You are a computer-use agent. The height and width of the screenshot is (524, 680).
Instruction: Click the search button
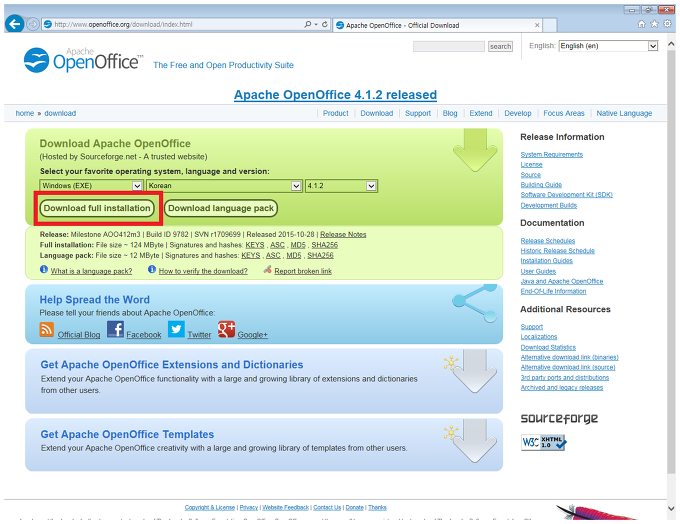point(500,46)
